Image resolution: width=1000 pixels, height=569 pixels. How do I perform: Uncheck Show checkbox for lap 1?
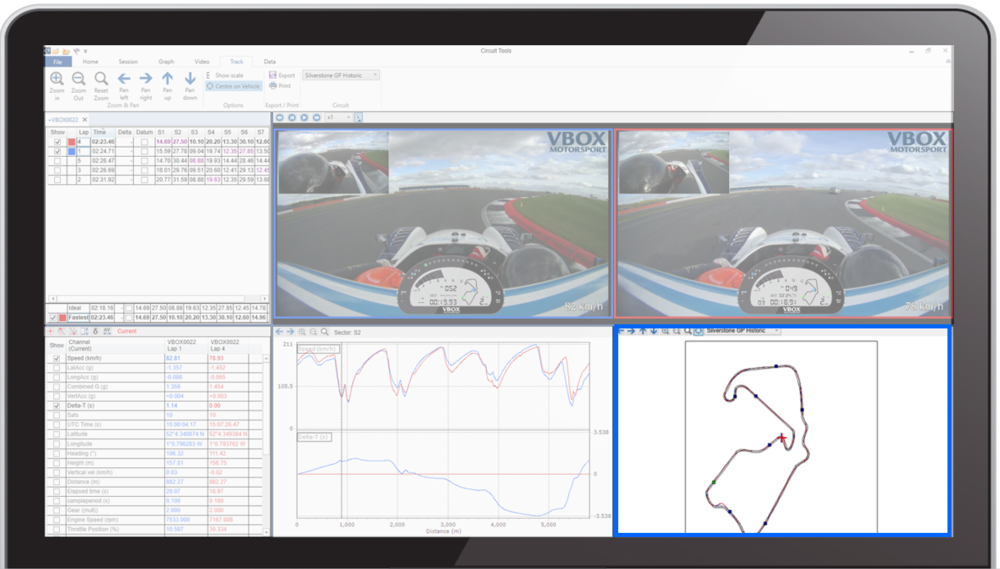57,152
